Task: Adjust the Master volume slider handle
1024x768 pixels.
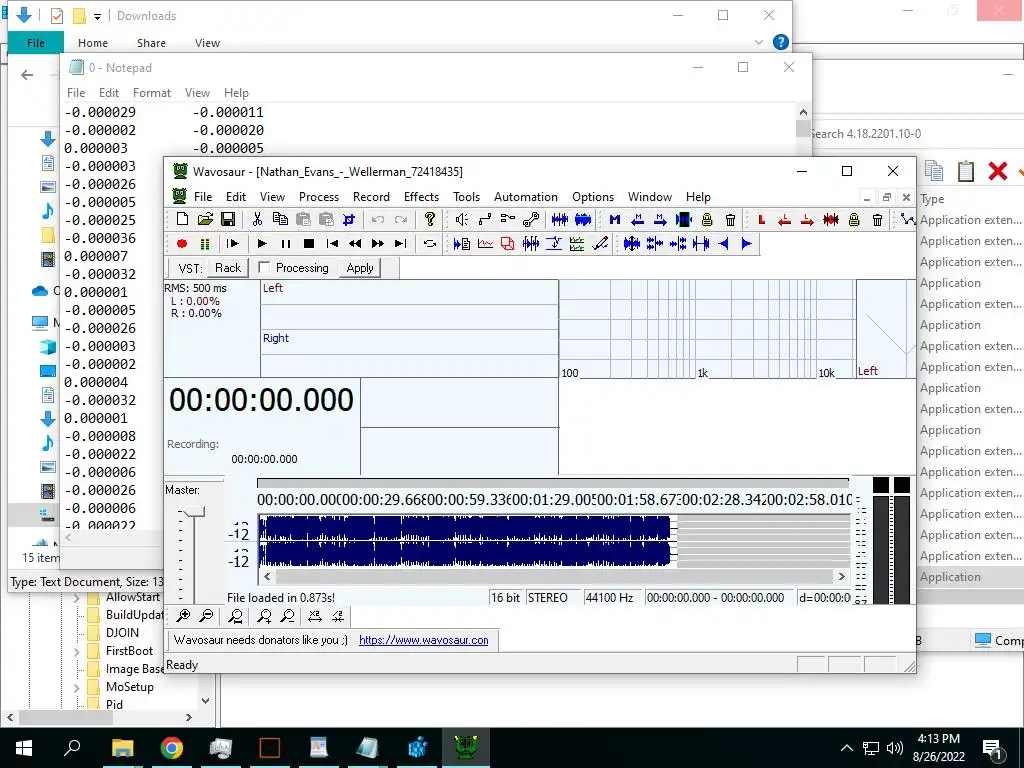Action: 193,511
